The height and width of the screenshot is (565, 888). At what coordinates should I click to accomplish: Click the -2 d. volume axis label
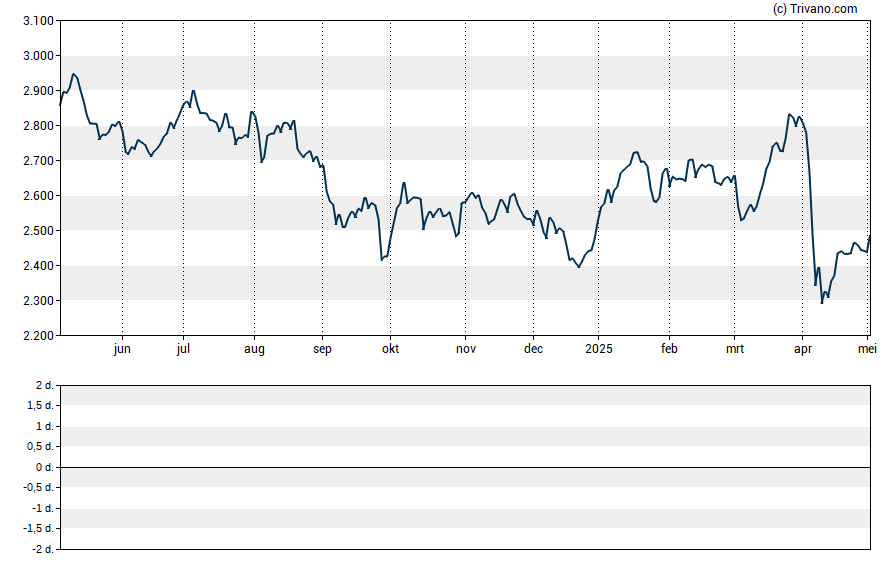(x=43, y=549)
